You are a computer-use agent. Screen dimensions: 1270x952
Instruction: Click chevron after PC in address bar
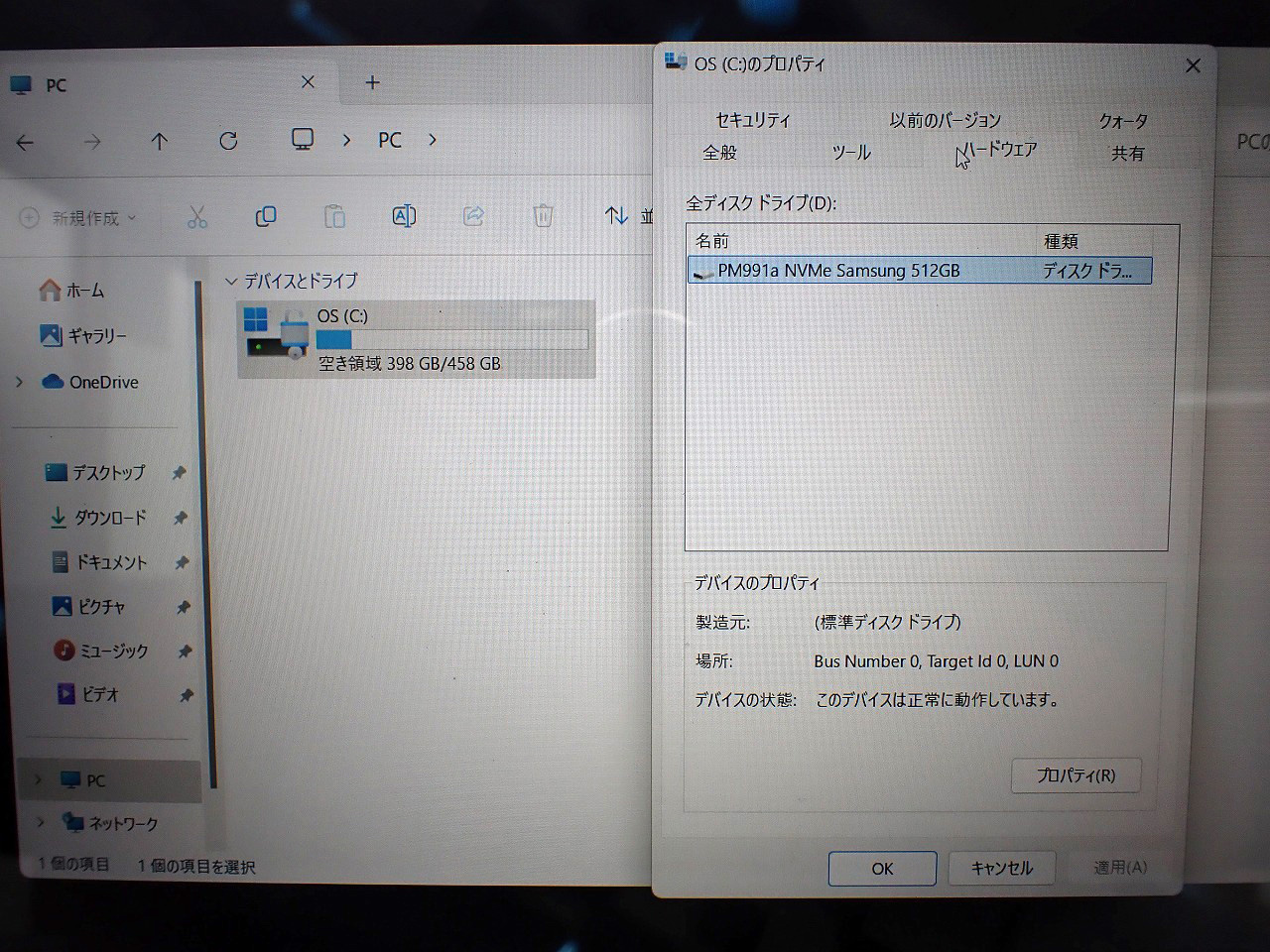[432, 140]
